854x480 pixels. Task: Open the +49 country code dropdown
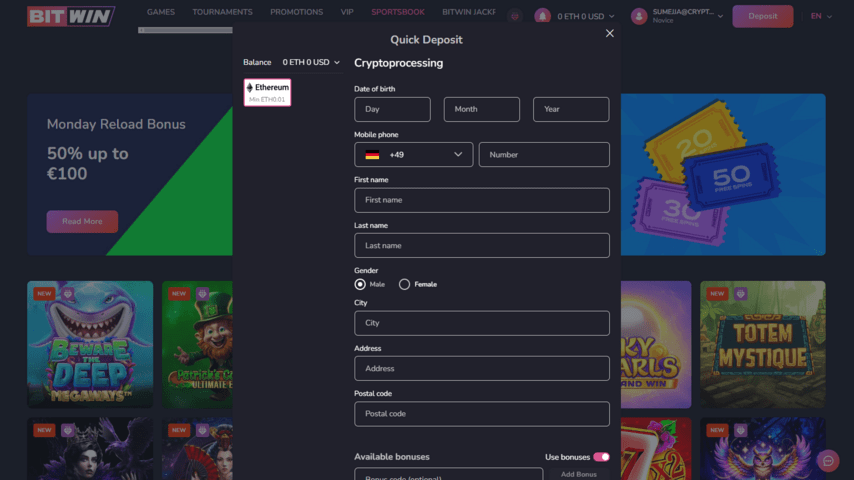(413, 155)
